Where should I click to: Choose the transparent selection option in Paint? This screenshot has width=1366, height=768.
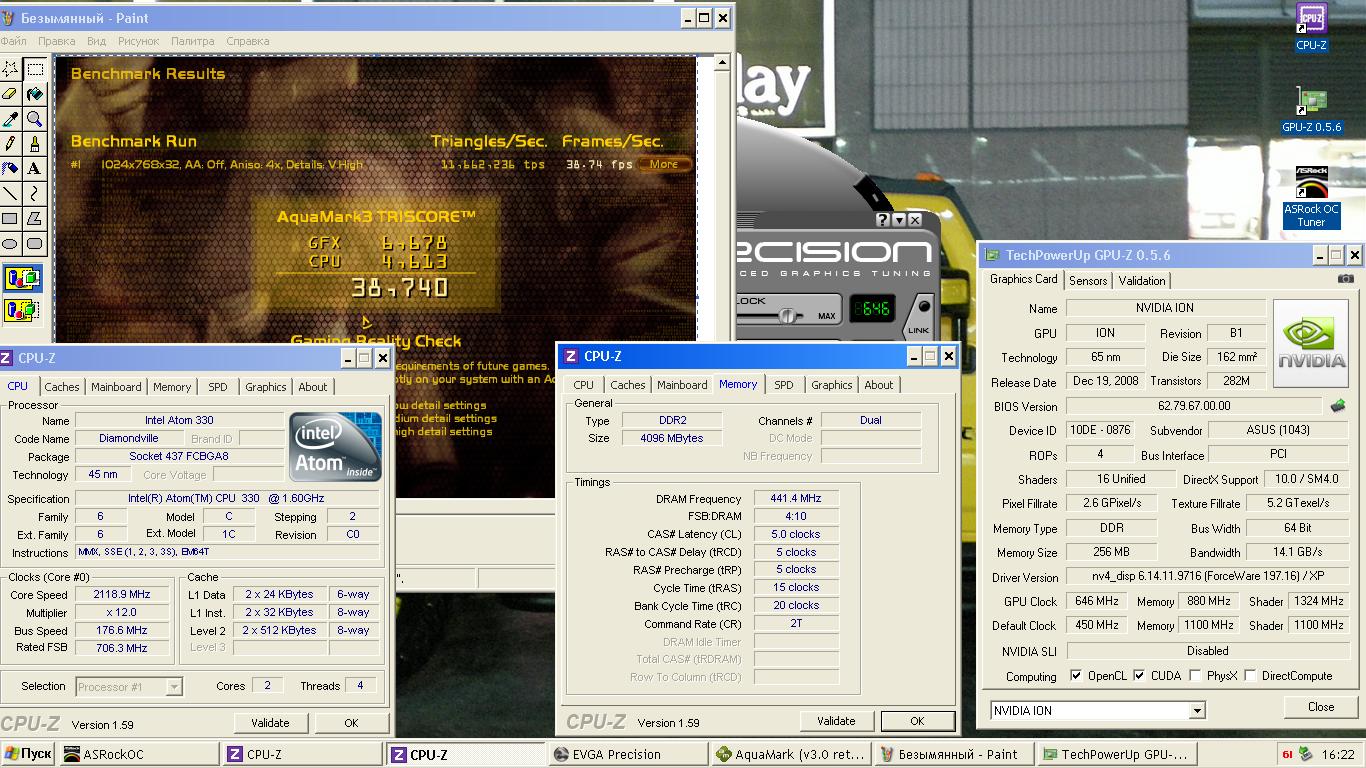tap(22, 311)
